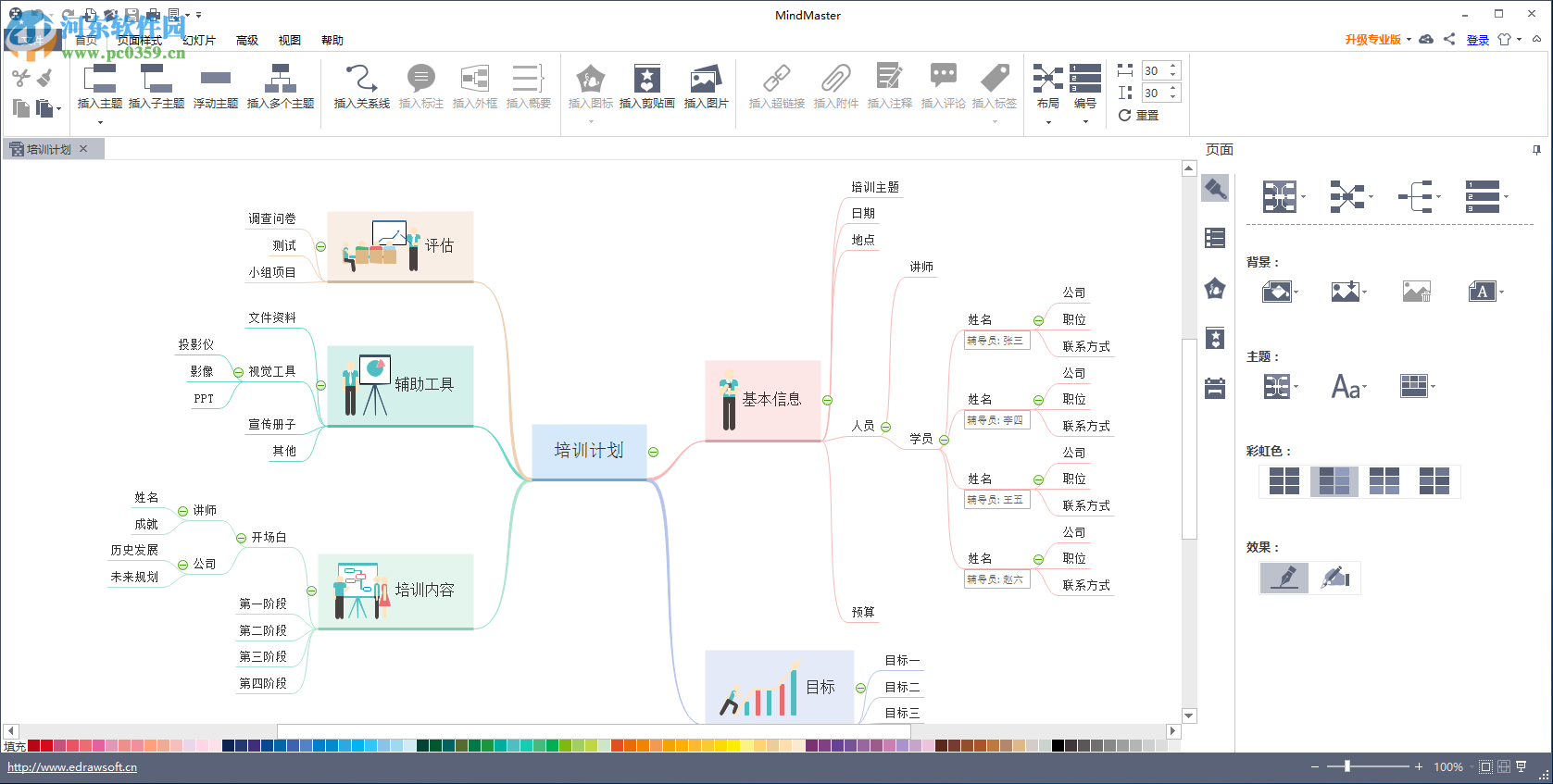Select the first rainbow color option

[1284, 481]
